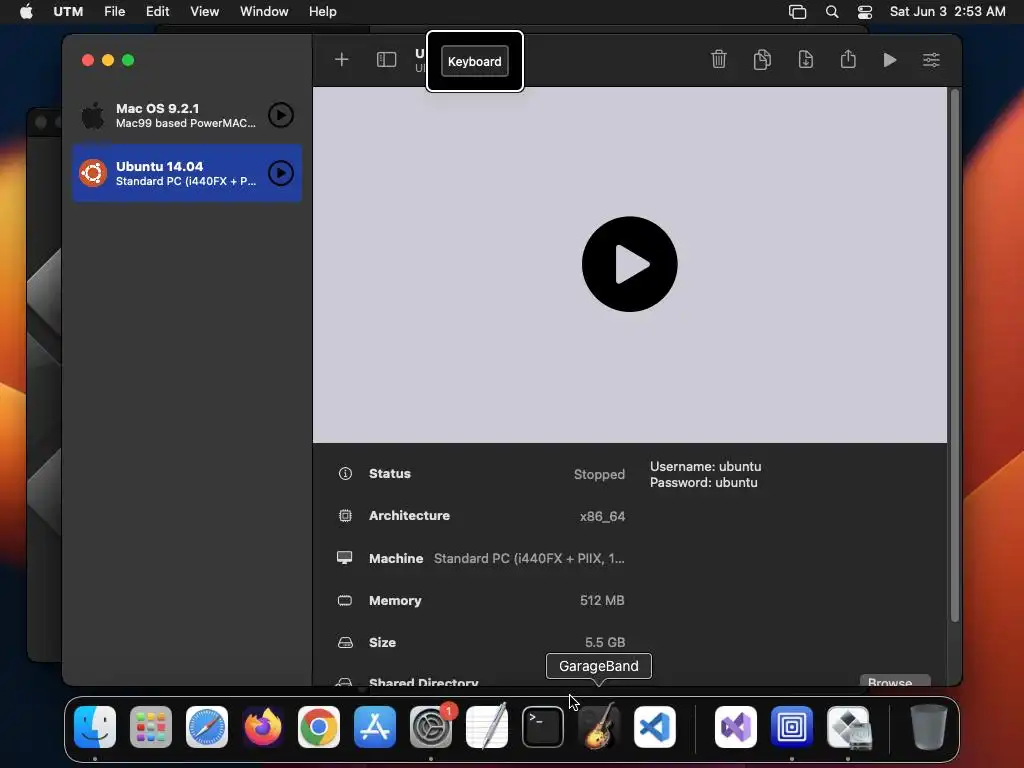Image resolution: width=1024 pixels, height=768 pixels.
Task: Open Terminal from the Dock
Action: pyautogui.click(x=543, y=727)
